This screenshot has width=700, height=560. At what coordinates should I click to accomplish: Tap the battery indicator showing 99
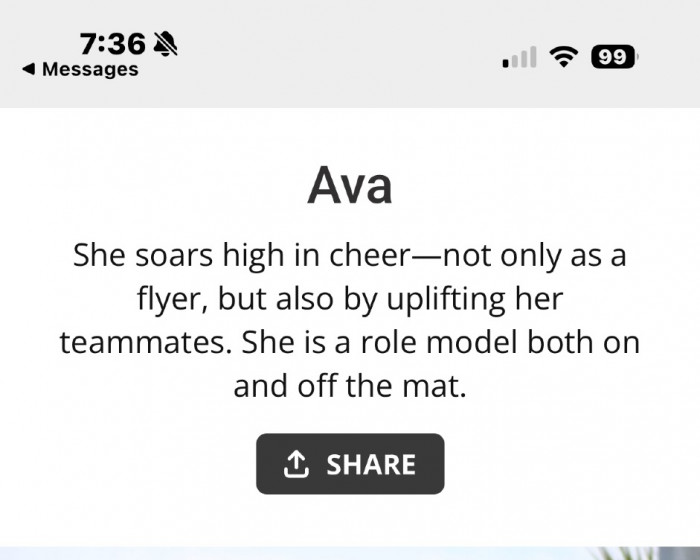pos(615,57)
